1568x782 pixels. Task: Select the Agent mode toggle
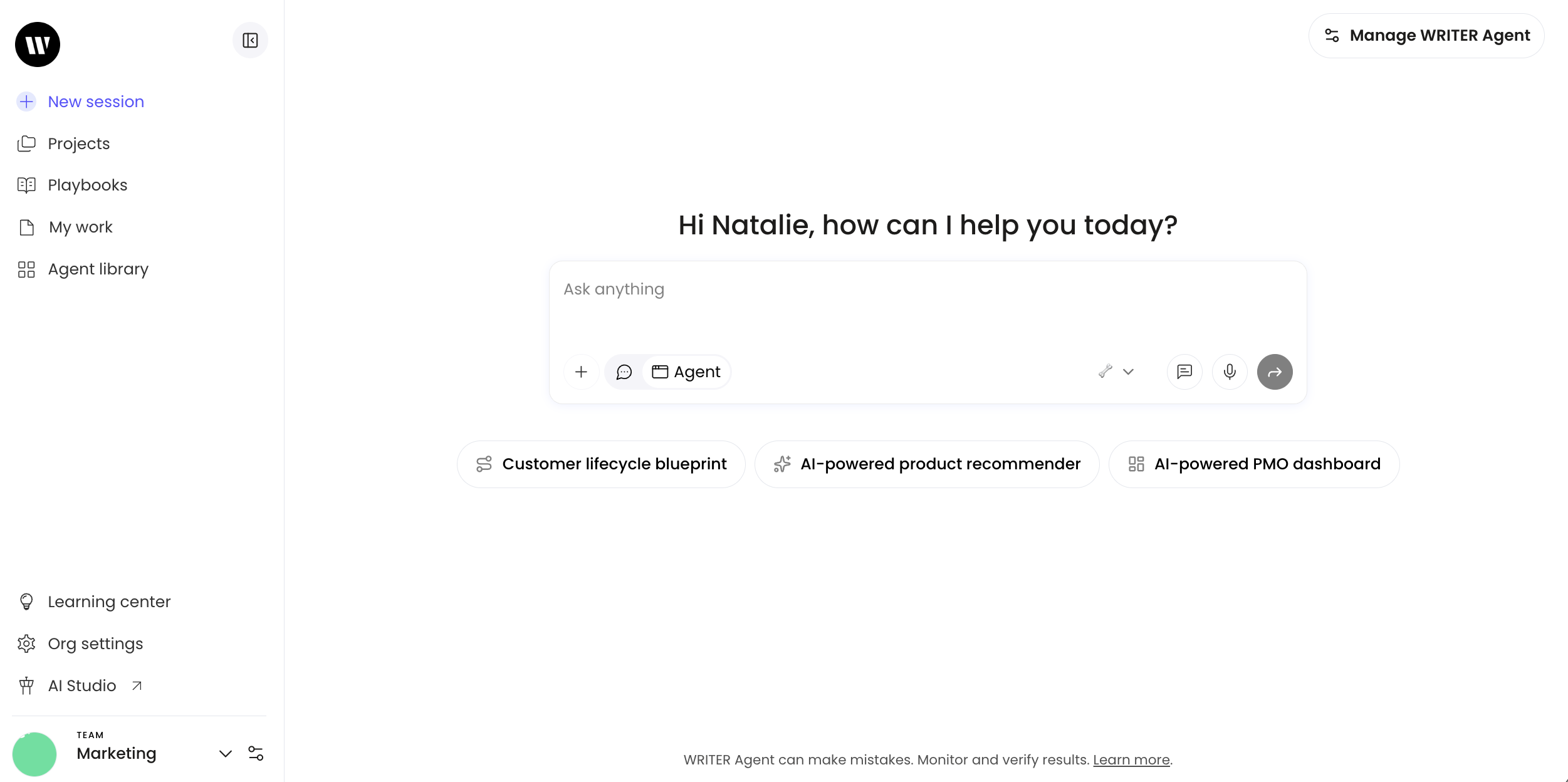click(x=686, y=372)
